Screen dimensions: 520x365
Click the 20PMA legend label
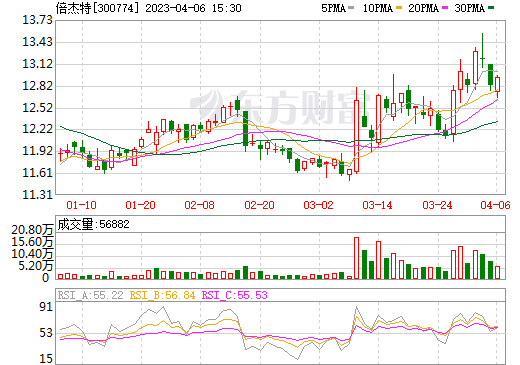coord(423,8)
